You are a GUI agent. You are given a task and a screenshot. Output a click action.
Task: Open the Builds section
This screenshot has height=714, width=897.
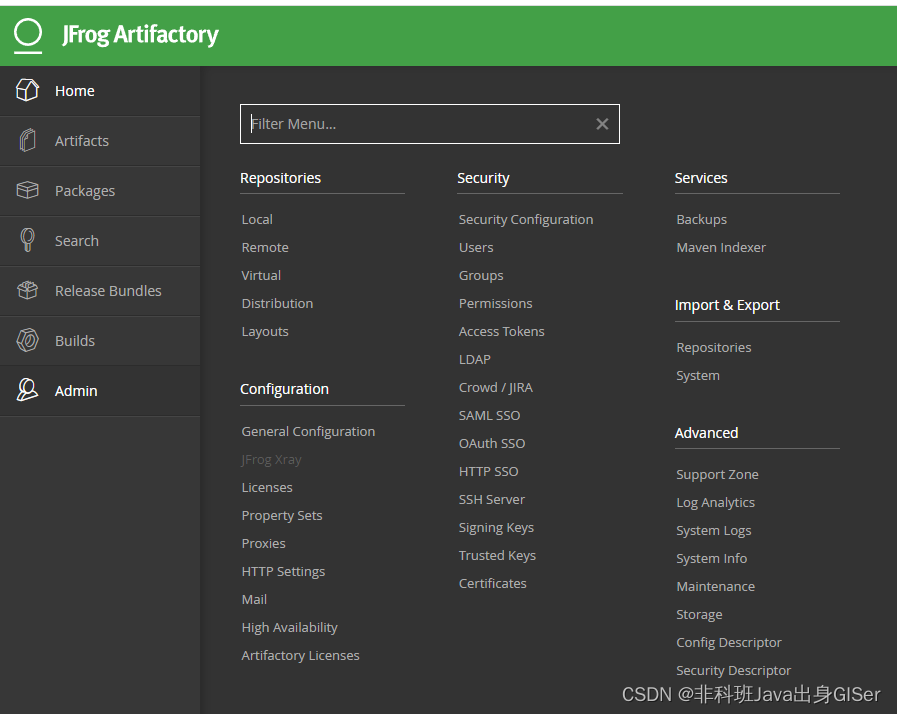pyautogui.click(x=75, y=341)
